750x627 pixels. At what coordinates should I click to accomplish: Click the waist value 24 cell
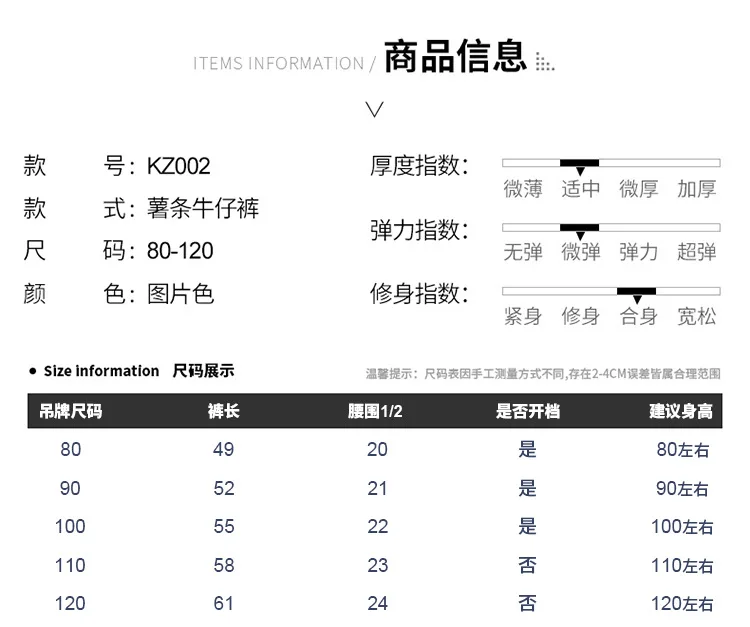coord(377,604)
